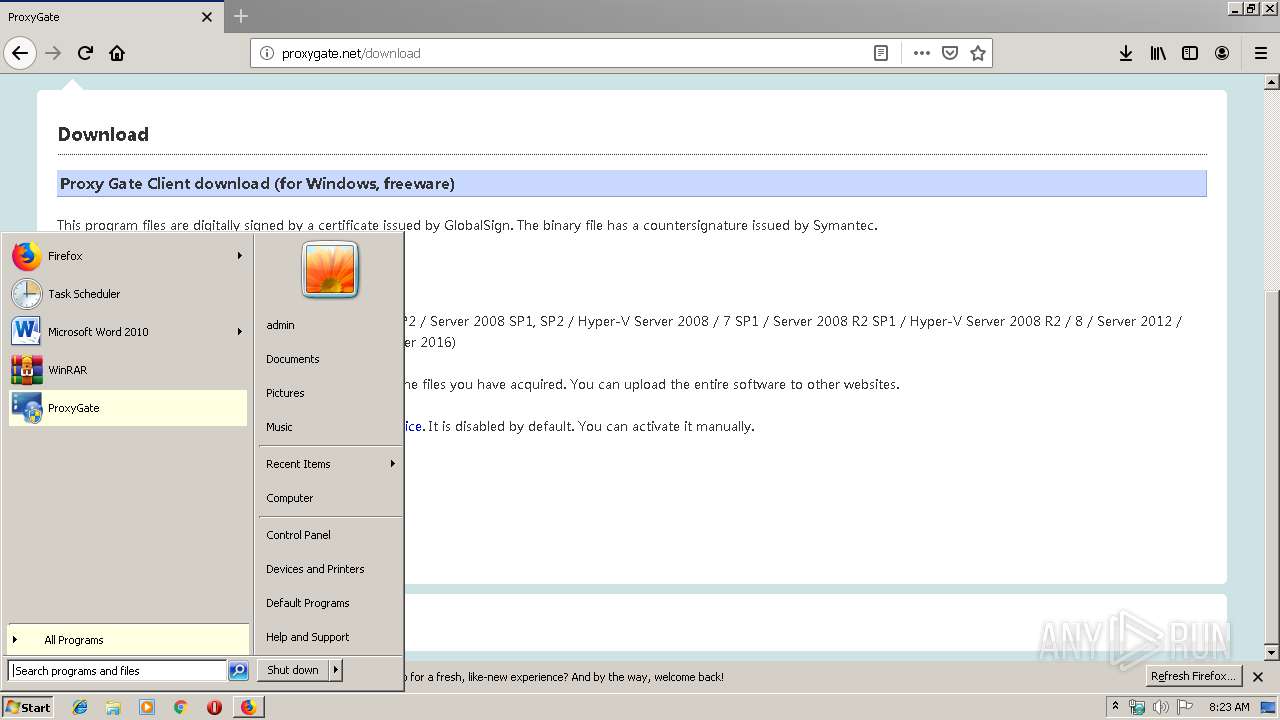Screen dimensions: 1280x720
Task: Open Default Programs
Action: point(330,603)
